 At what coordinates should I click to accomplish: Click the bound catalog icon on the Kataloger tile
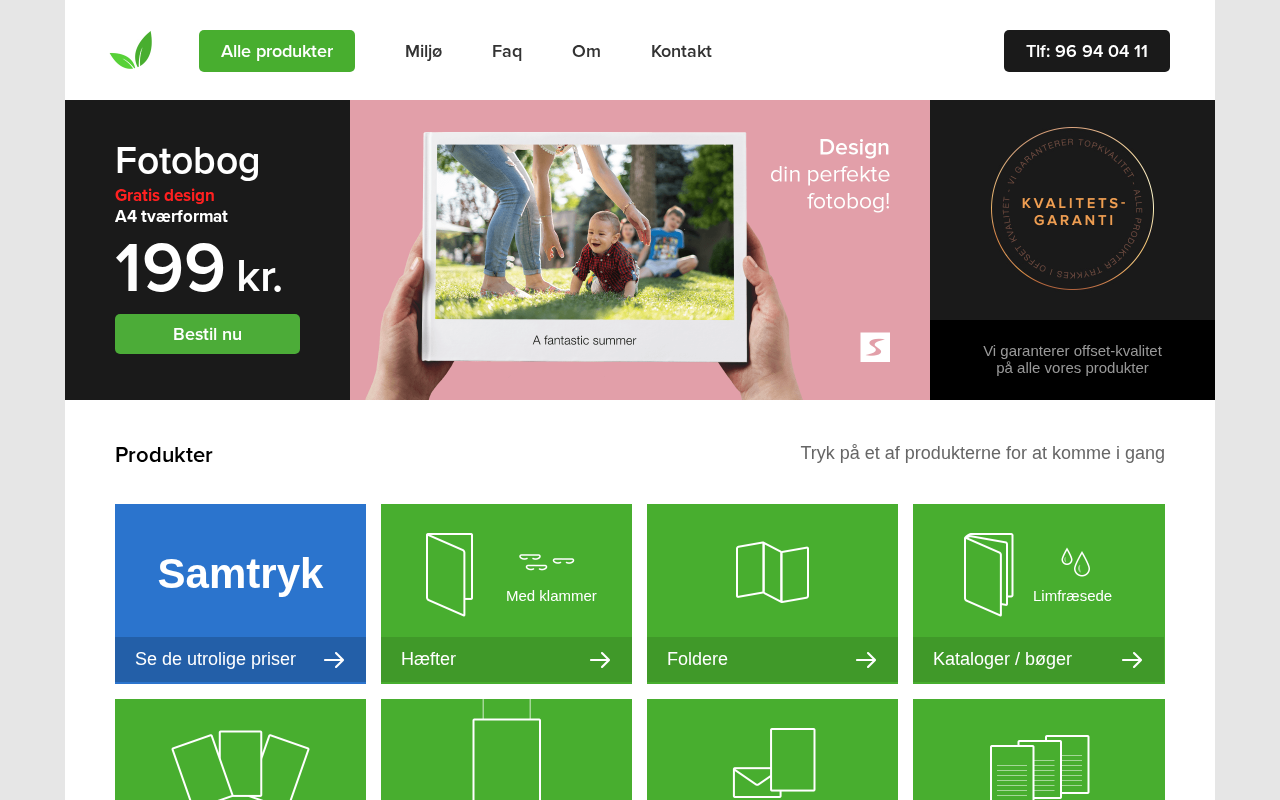point(988,574)
